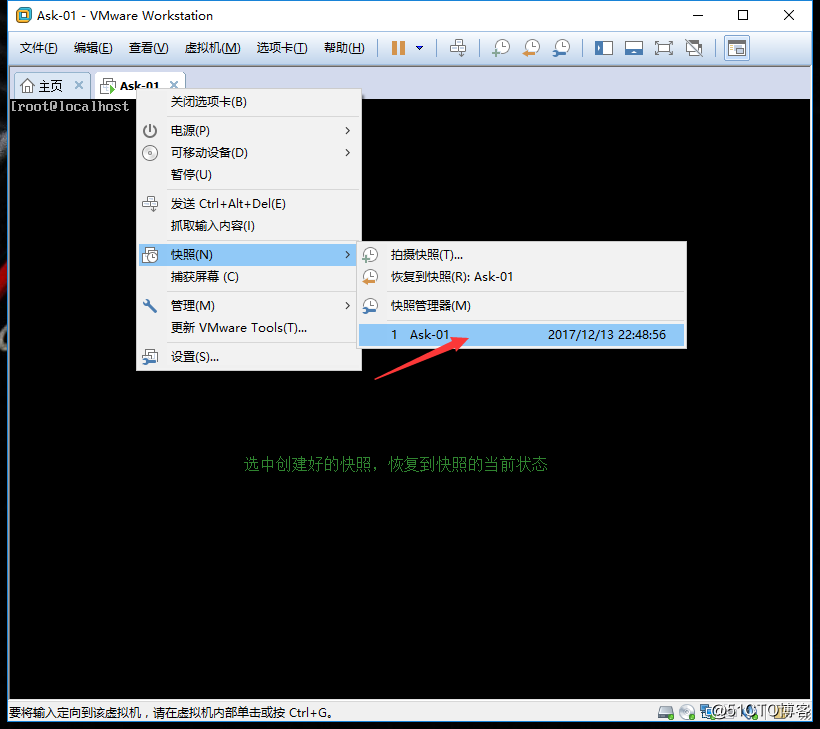
Task: Click the CD/DVD drive status bar icon
Action: (687, 712)
